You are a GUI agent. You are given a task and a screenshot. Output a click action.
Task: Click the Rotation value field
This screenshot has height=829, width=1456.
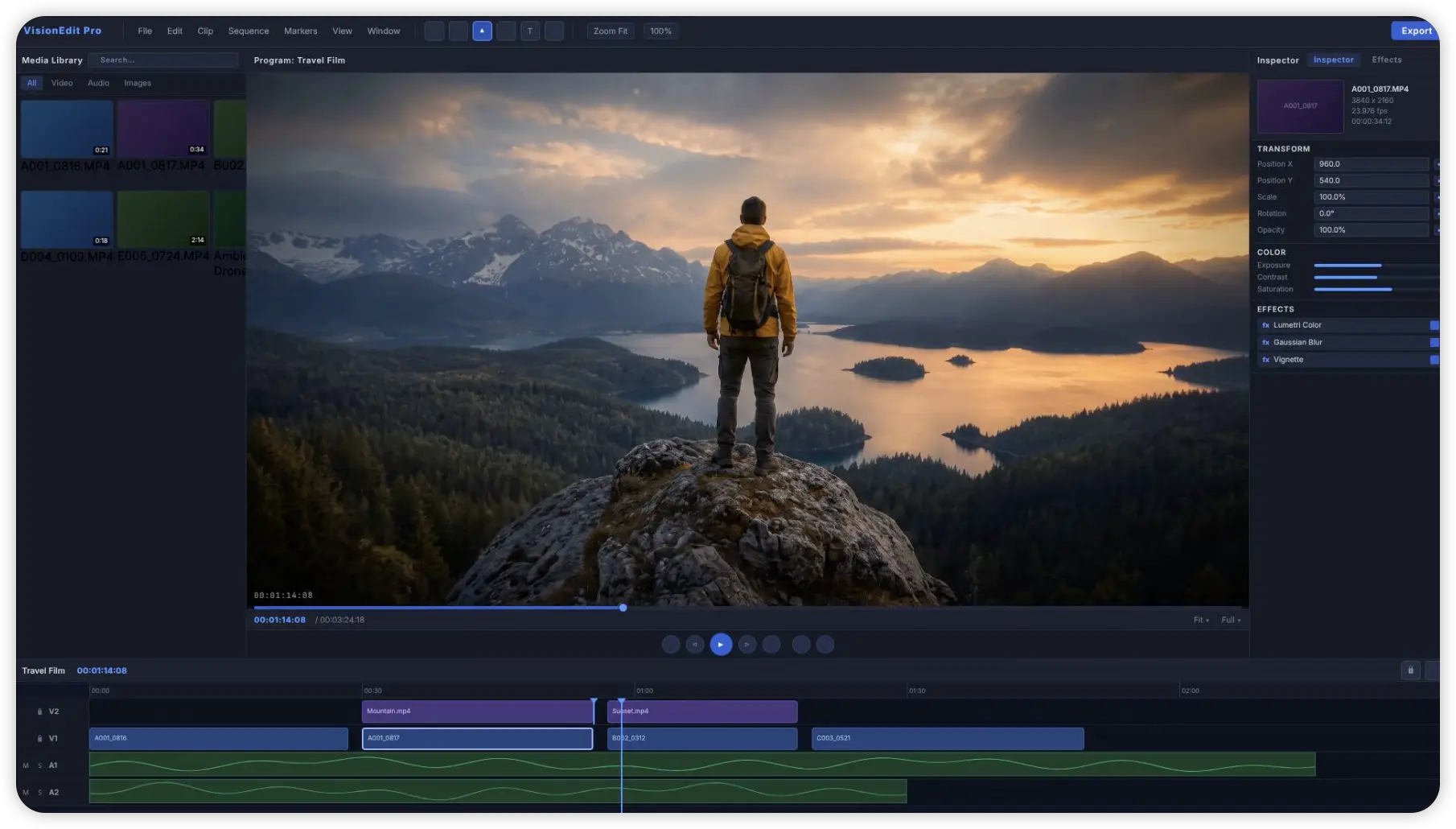(1372, 213)
